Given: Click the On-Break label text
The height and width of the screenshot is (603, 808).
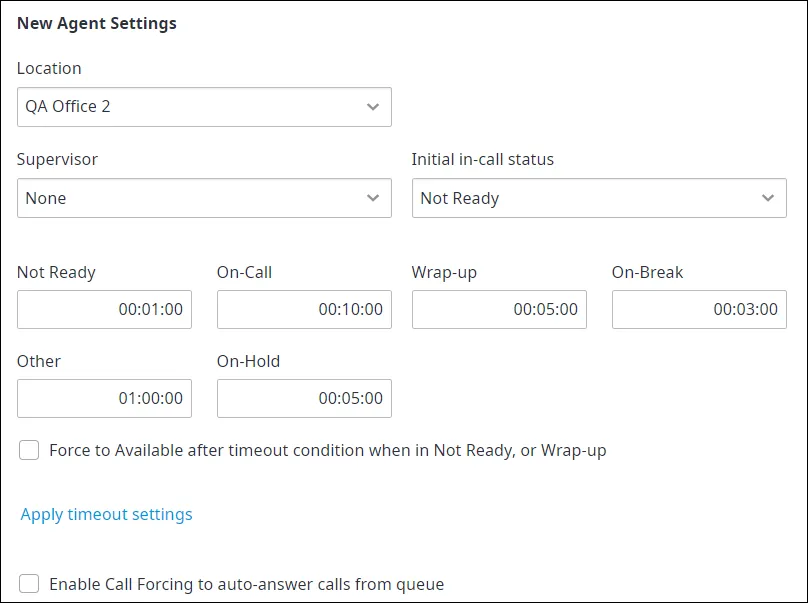Looking at the screenshot, I should (647, 272).
